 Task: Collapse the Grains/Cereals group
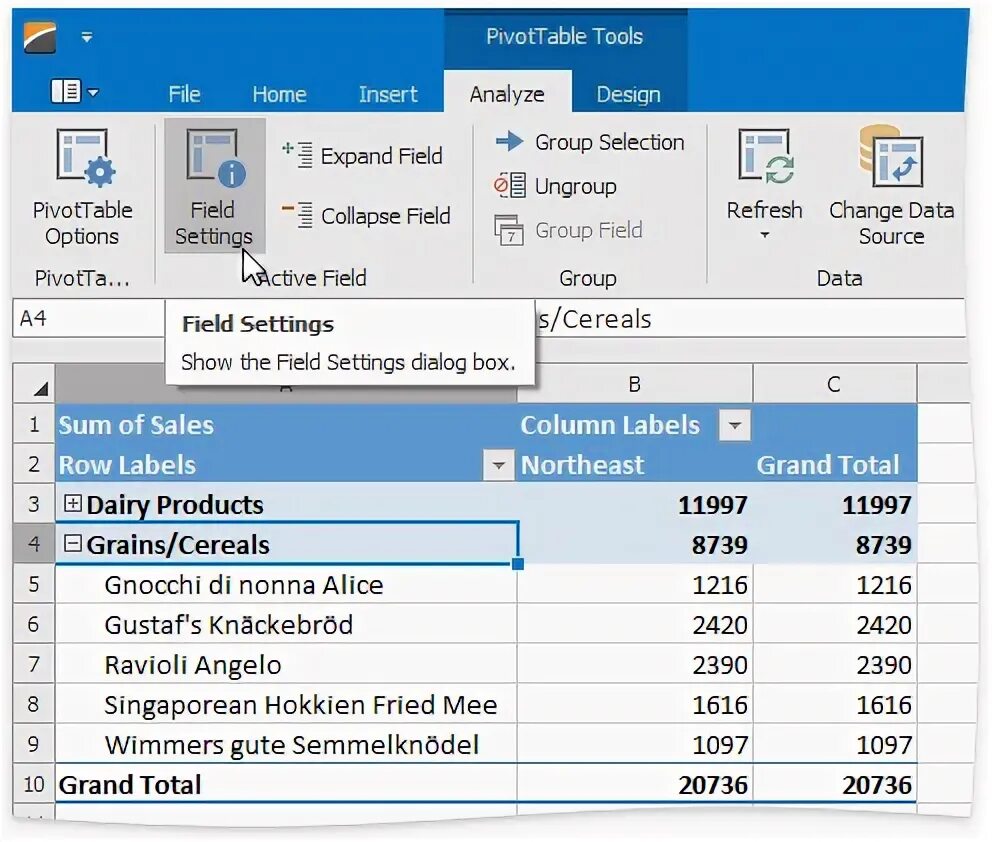click(x=73, y=545)
